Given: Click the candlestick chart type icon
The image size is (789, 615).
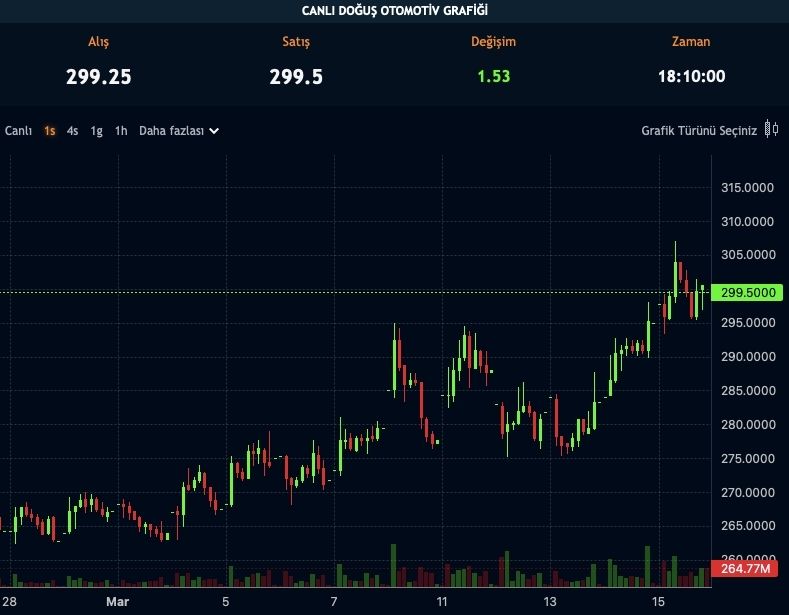Looking at the screenshot, I should 771,129.
